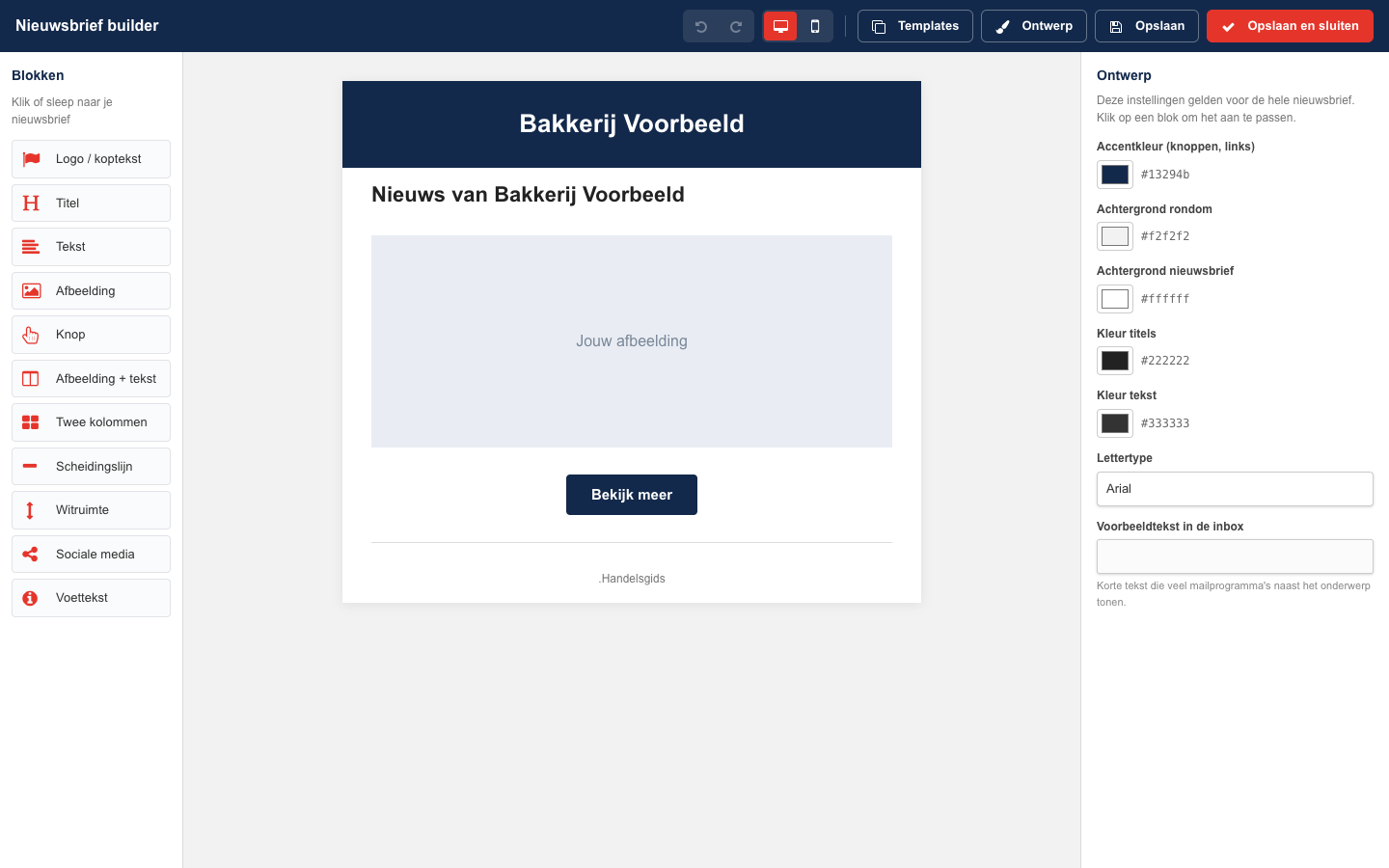The height and width of the screenshot is (868, 1389).
Task: Add the Sociale media block
Action: pyautogui.click(x=91, y=555)
